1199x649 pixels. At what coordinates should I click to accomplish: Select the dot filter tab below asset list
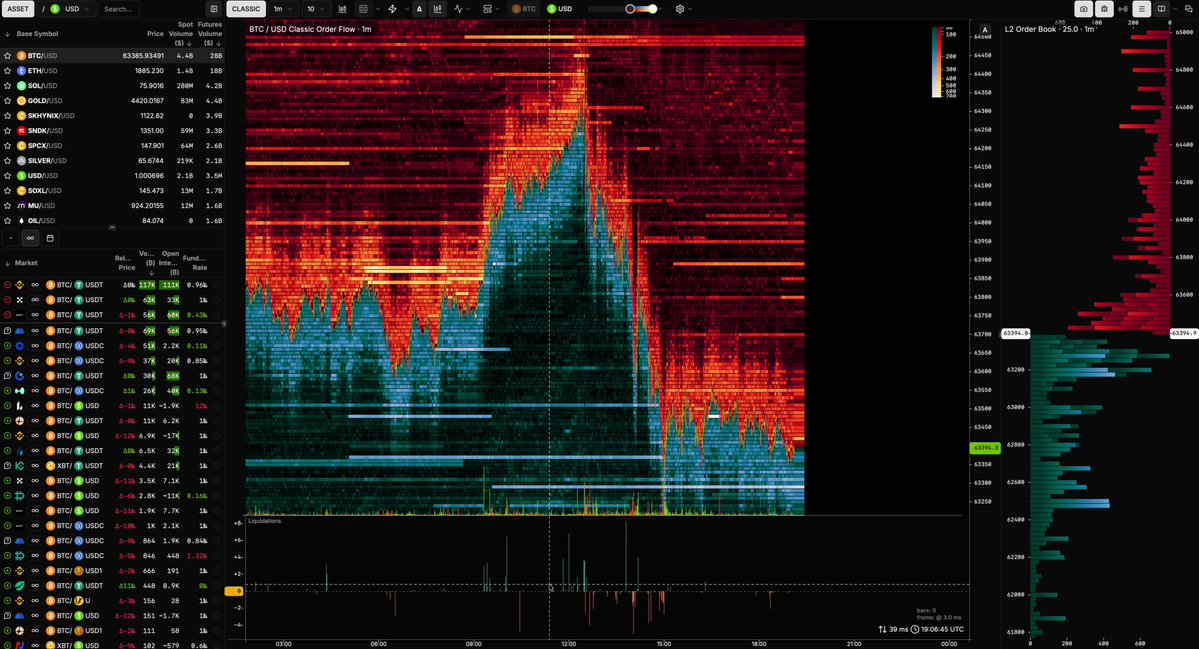click(11, 239)
